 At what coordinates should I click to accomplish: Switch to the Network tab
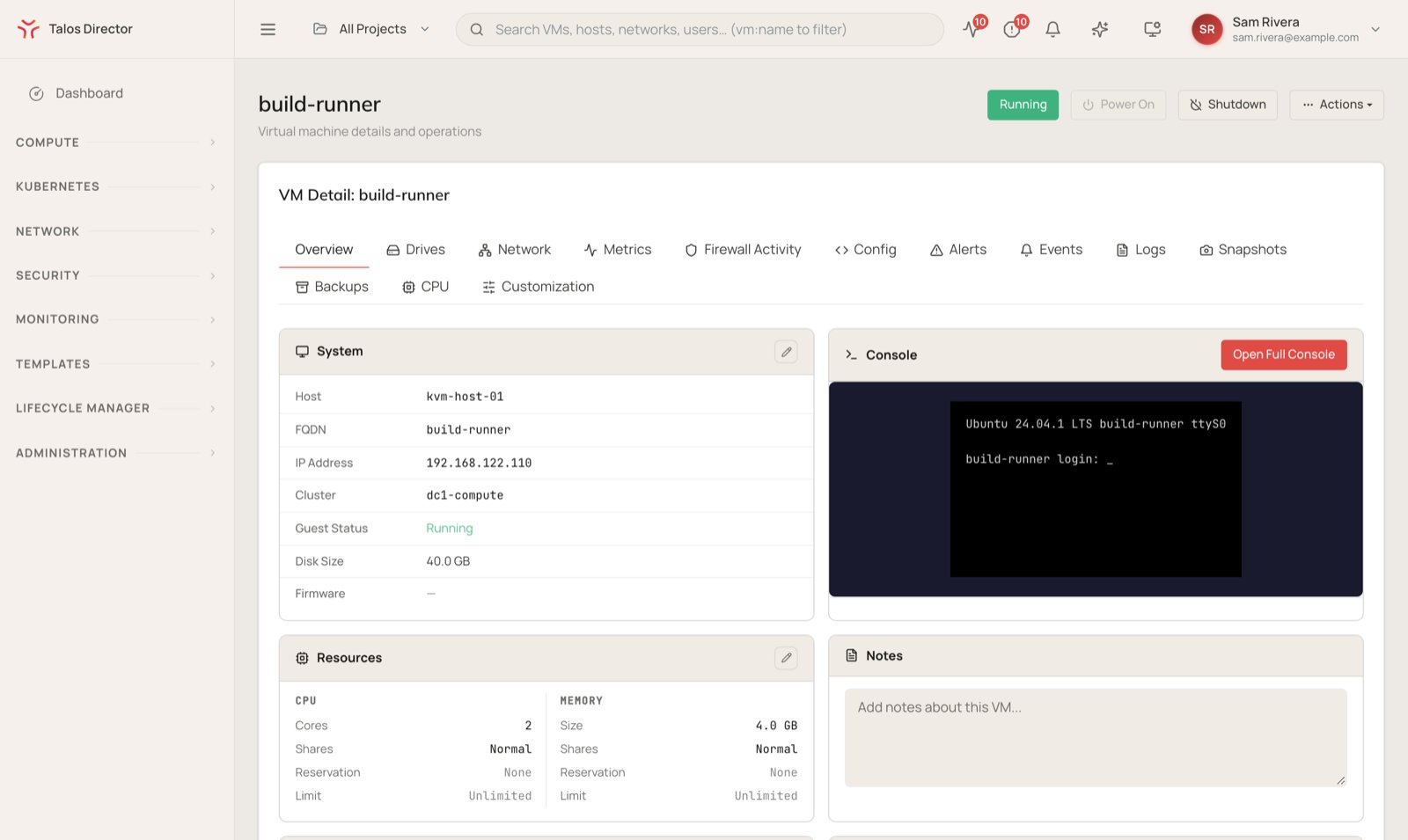(x=515, y=250)
